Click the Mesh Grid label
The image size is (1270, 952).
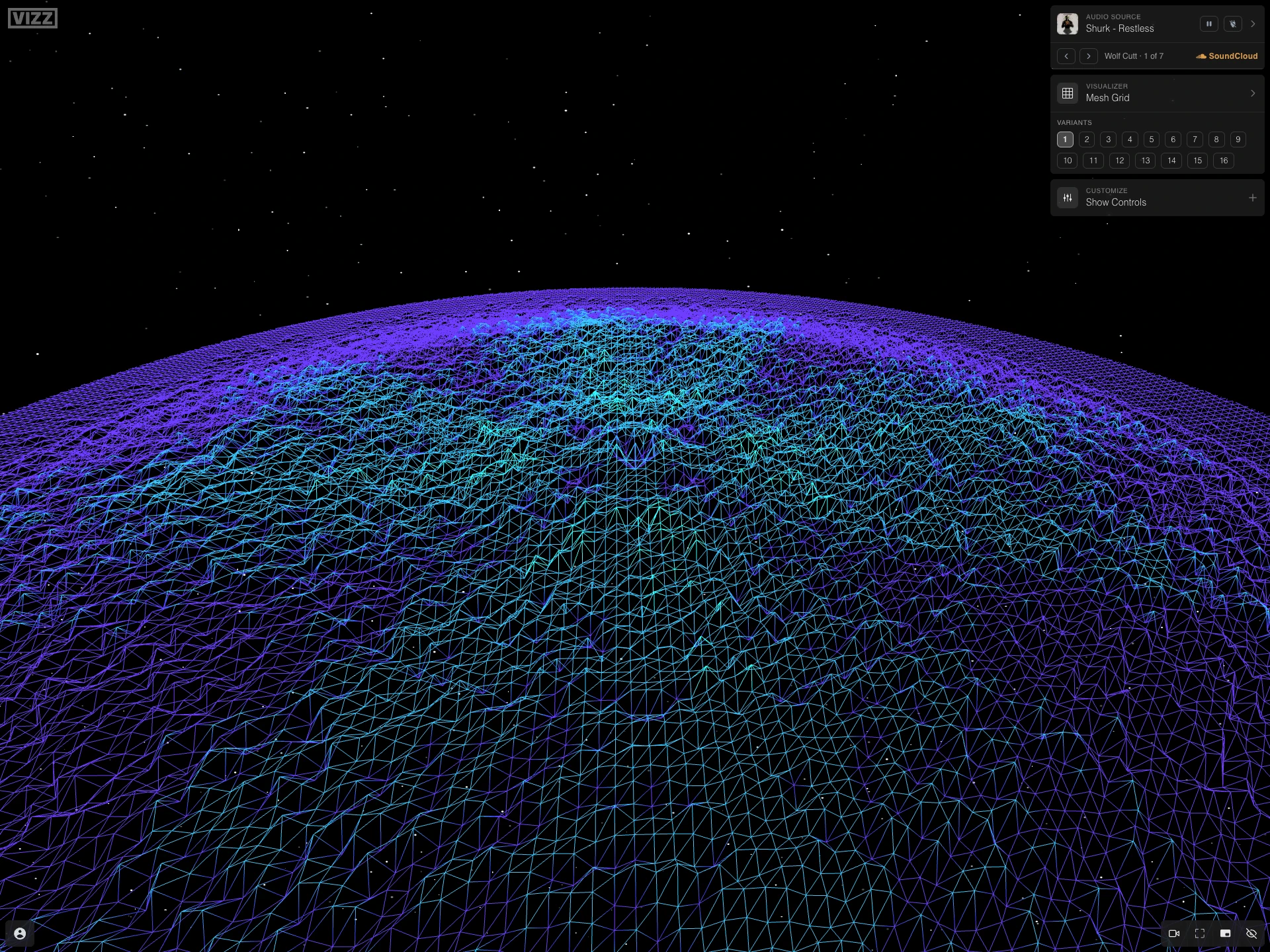tap(1107, 98)
